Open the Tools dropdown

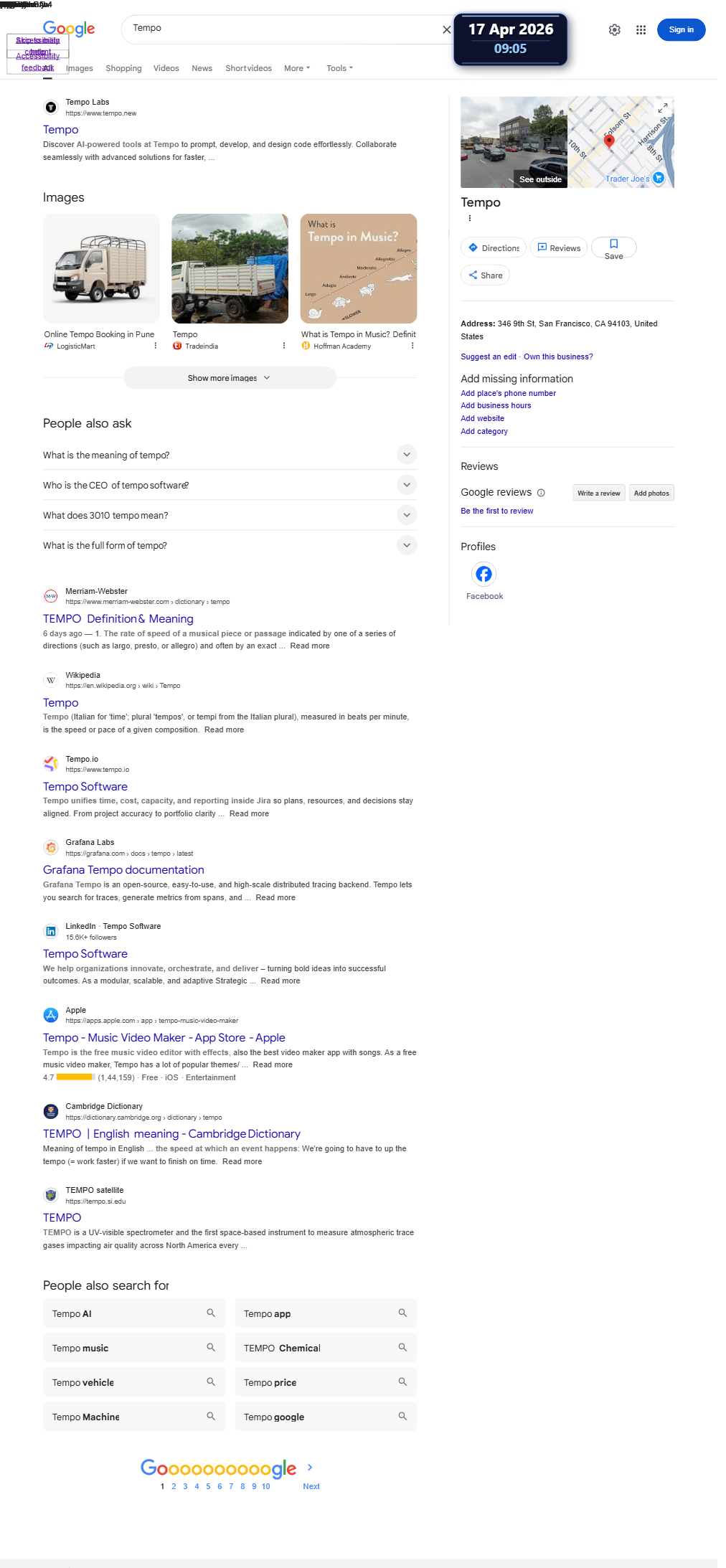point(339,68)
